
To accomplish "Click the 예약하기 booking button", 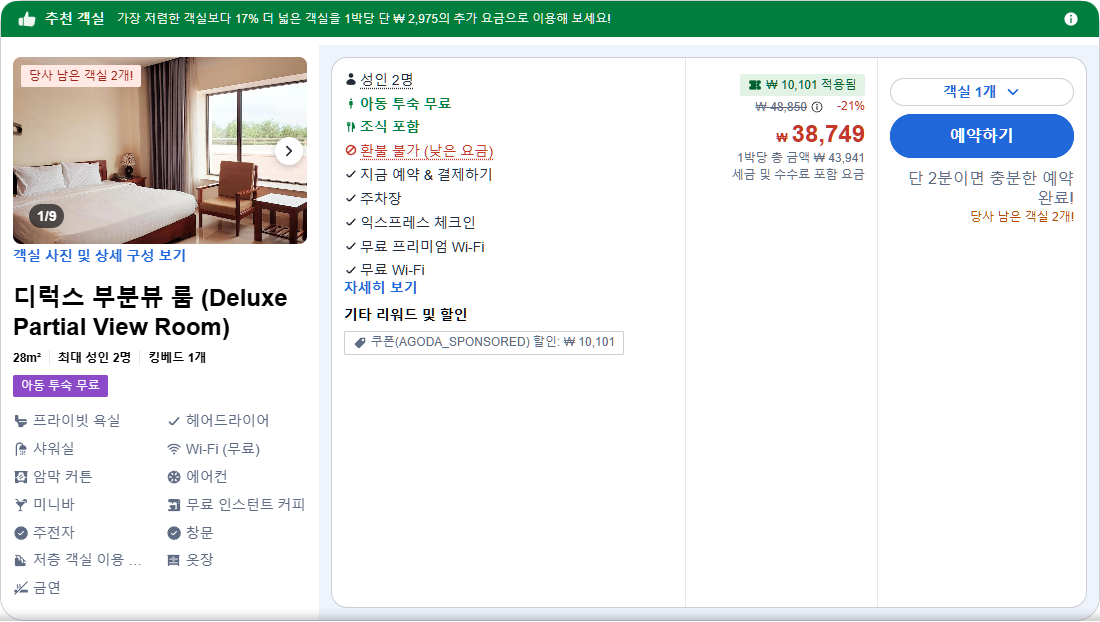I will point(981,135).
